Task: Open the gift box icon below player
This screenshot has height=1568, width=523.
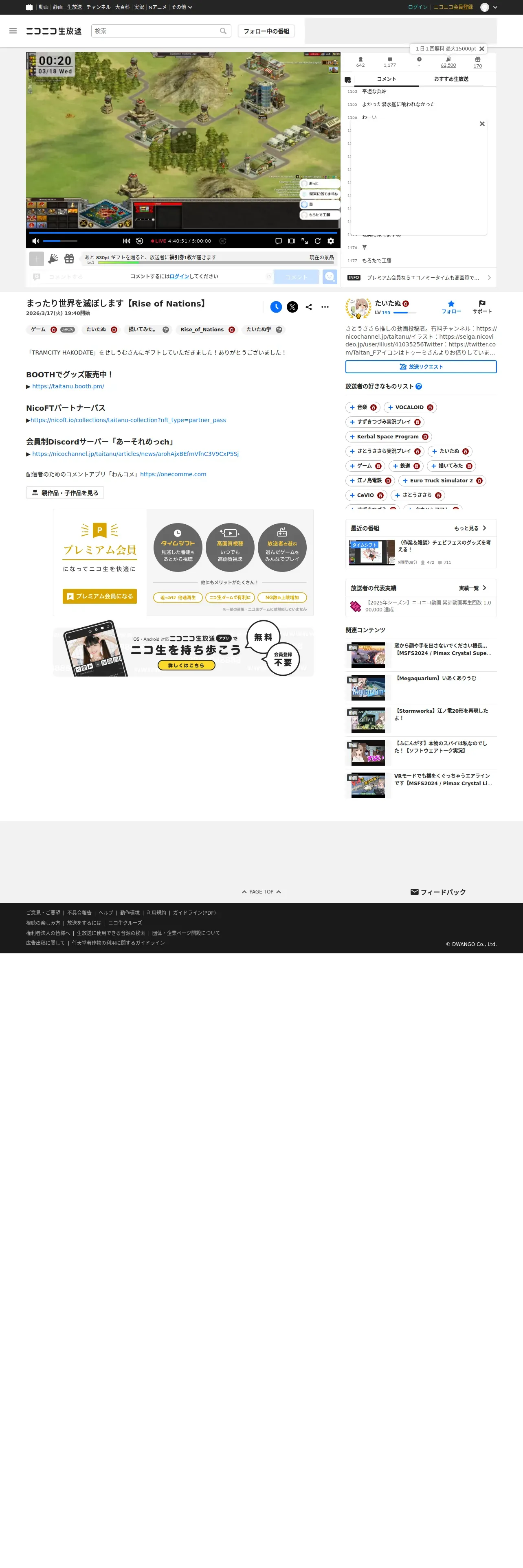Action: (x=69, y=259)
